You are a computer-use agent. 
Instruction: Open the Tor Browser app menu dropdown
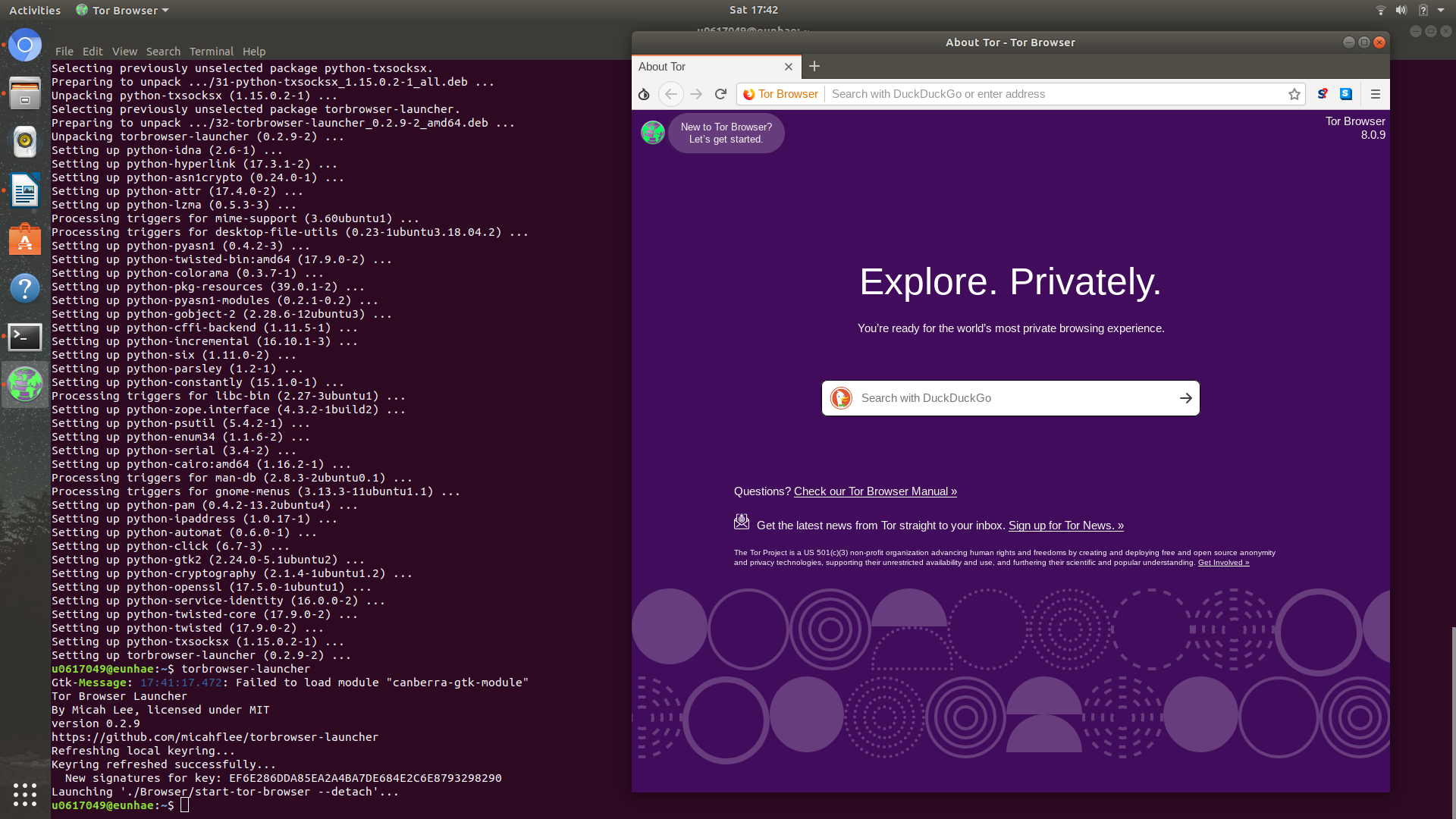123,10
